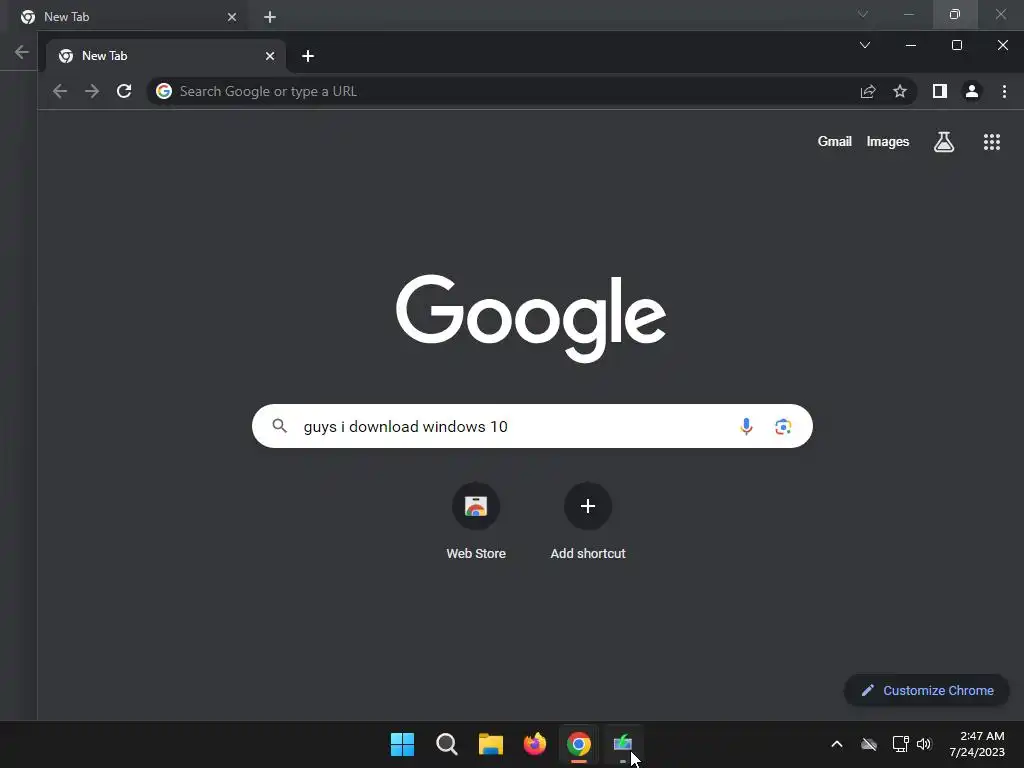This screenshot has height=768, width=1024.
Task: Open the profile avatar icon
Action: 972,91
